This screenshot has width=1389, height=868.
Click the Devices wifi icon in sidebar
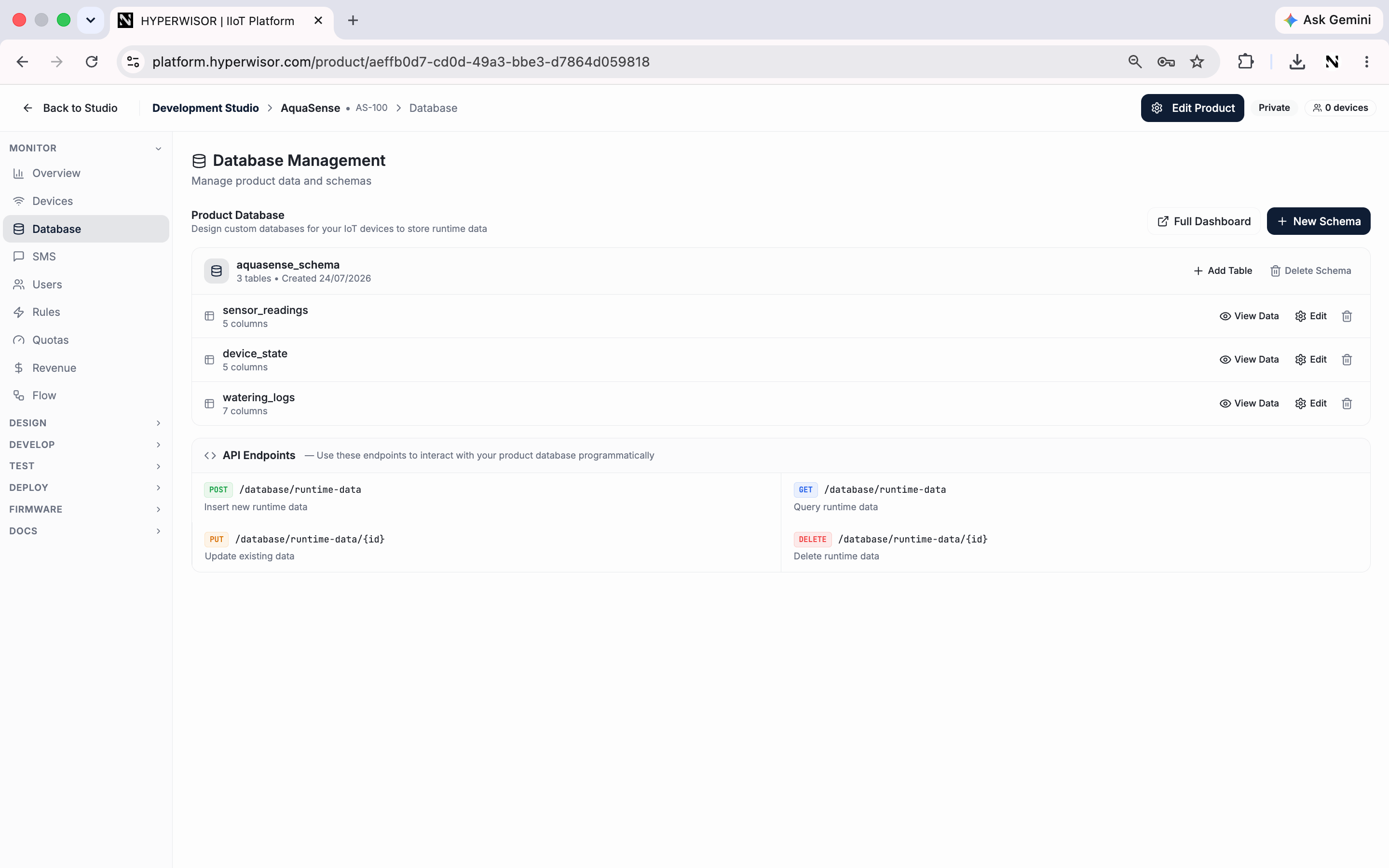point(18,201)
